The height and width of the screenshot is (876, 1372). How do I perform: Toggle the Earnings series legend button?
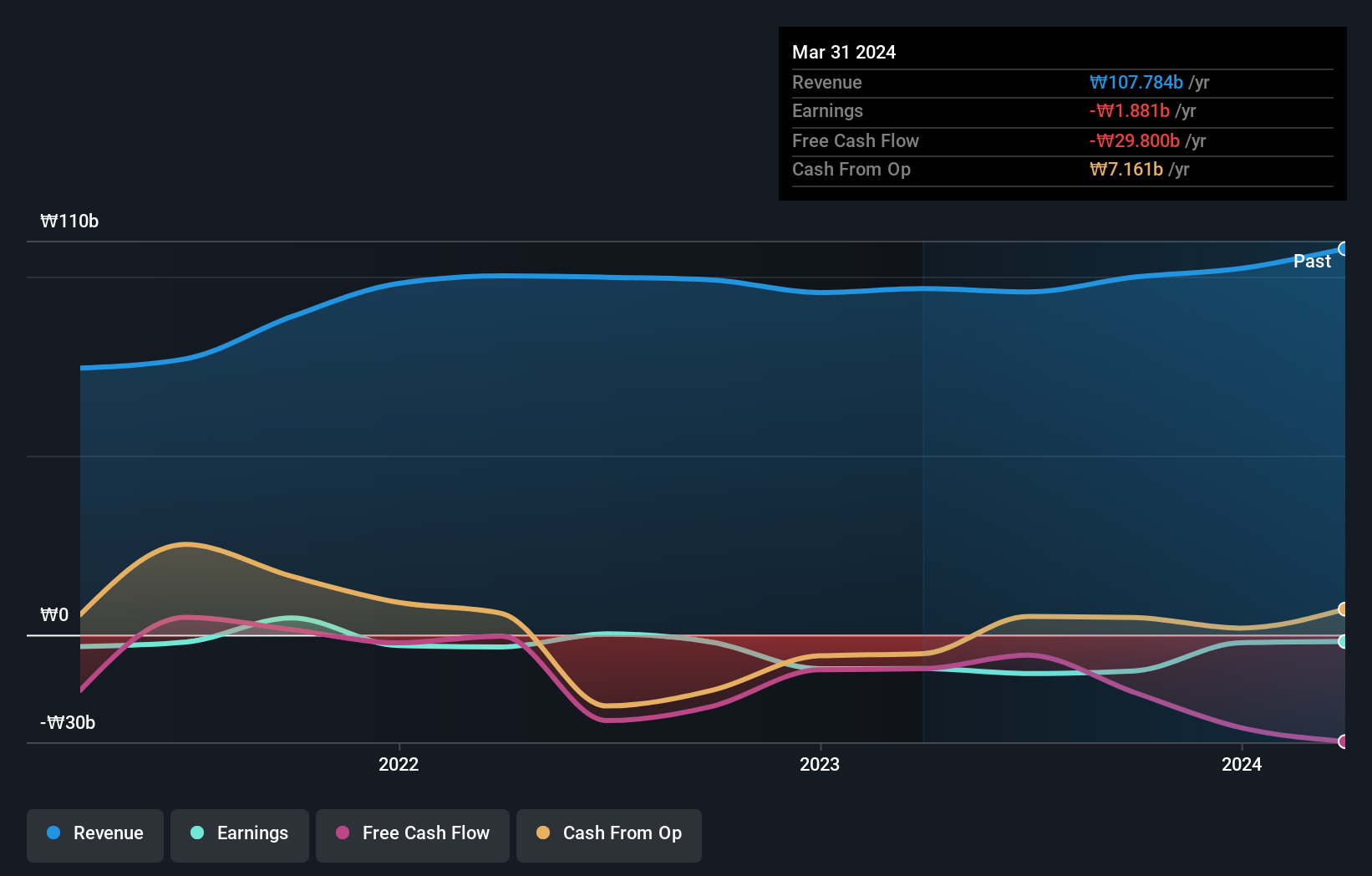tap(240, 835)
